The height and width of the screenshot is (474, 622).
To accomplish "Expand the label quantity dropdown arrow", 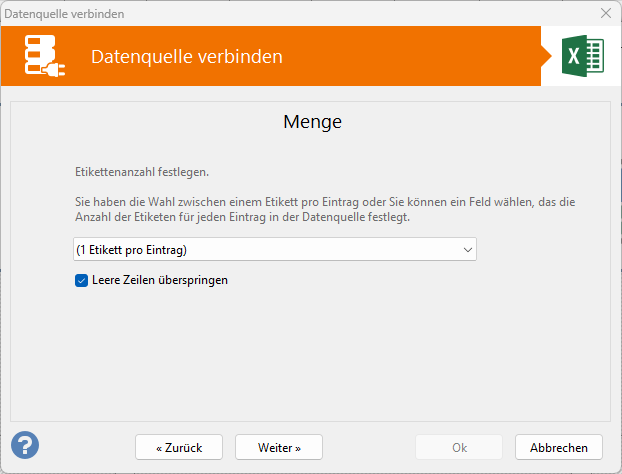I will click(467, 249).
